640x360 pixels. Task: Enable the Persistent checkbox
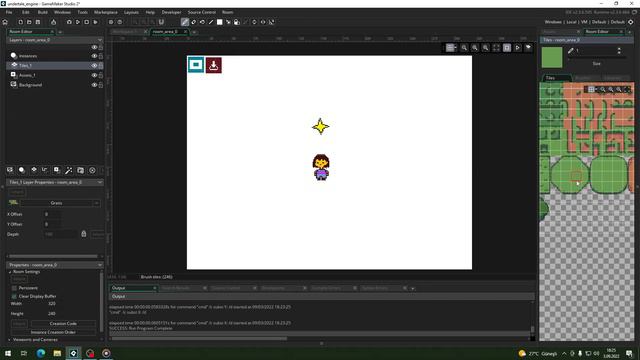(14, 288)
